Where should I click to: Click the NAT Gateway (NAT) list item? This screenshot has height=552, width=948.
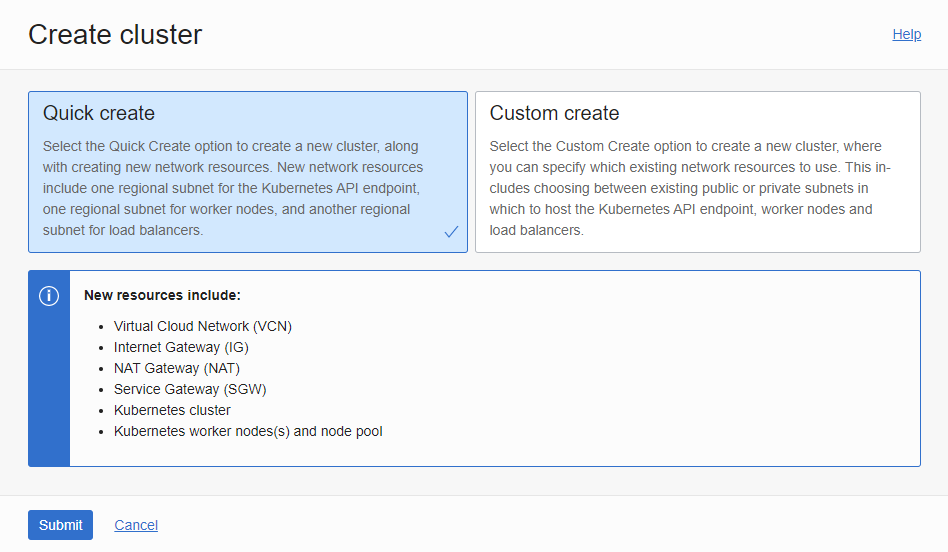click(x=177, y=368)
